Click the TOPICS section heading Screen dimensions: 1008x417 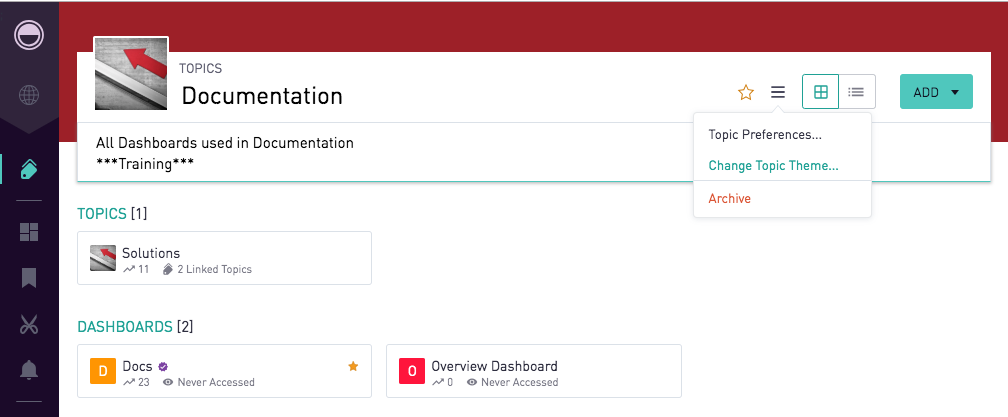pyautogui.click(x=102, y=214)
